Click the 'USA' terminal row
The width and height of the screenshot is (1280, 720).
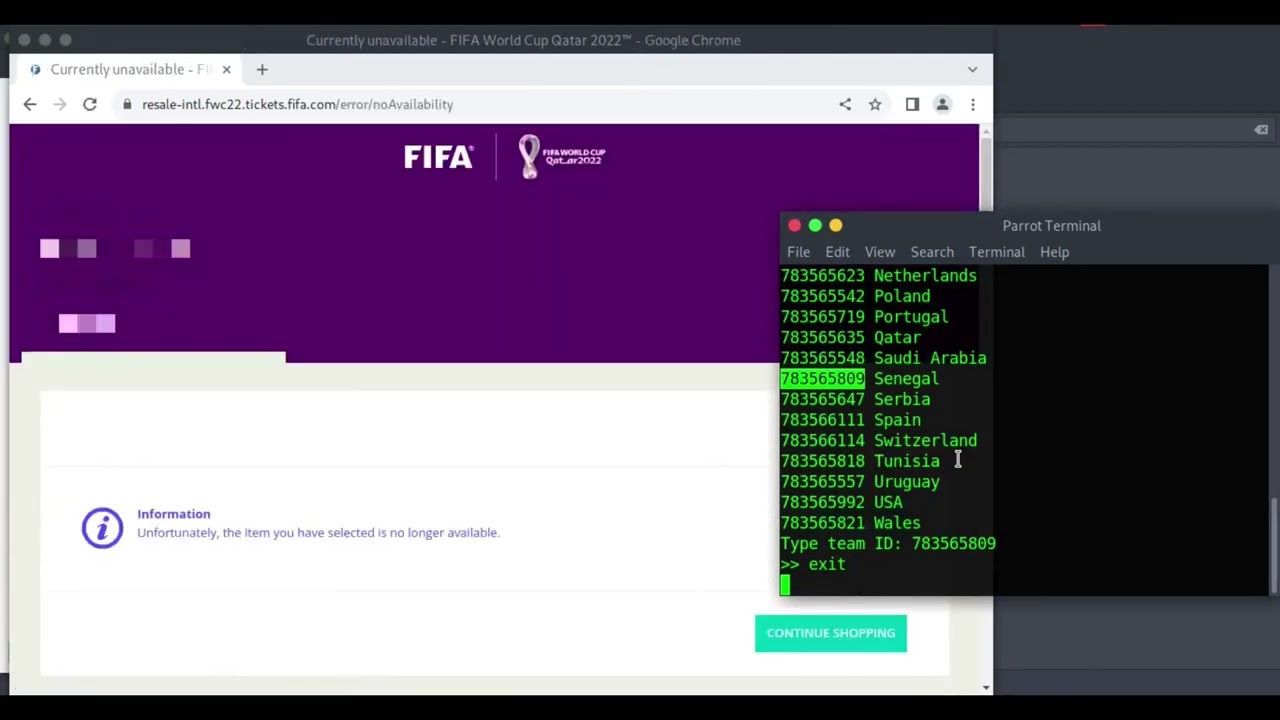coord(841,502)
